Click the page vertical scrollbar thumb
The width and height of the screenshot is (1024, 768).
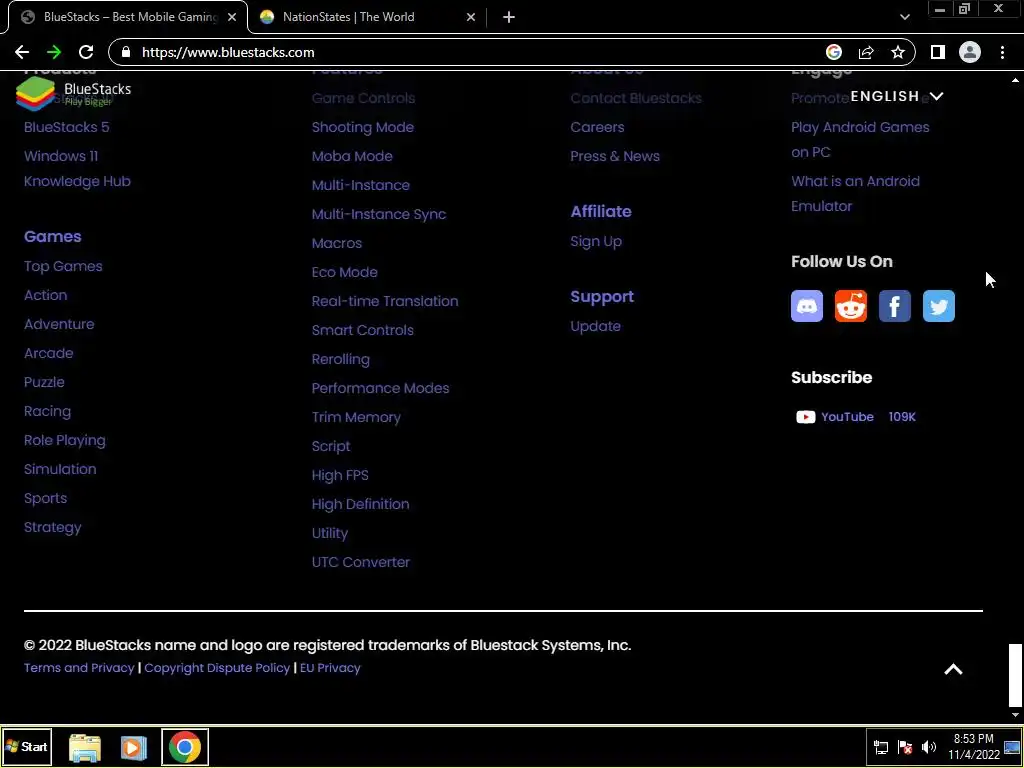click(1015, 675)
